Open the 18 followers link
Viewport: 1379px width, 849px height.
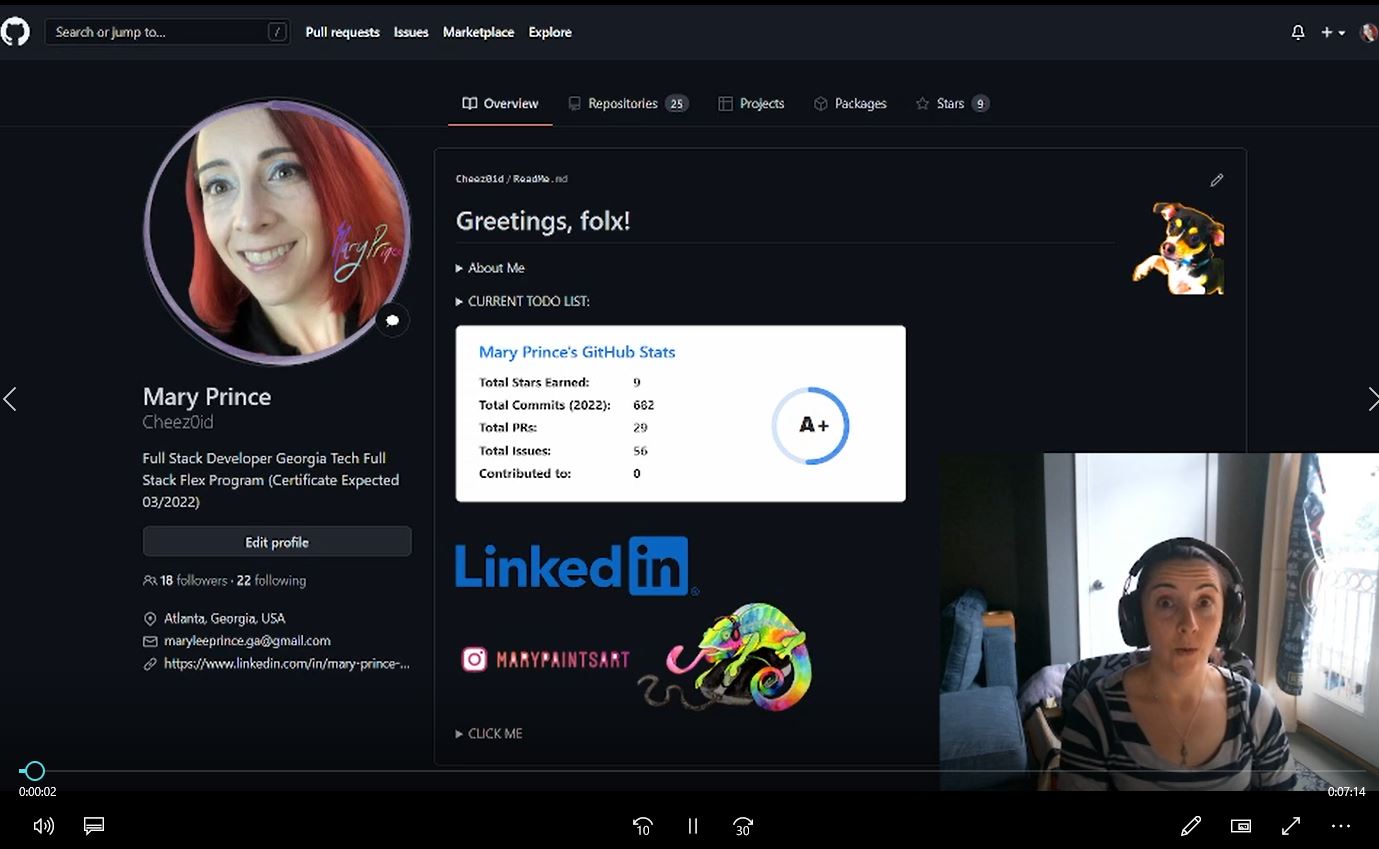pyautogui.click(x=194, y=580)
